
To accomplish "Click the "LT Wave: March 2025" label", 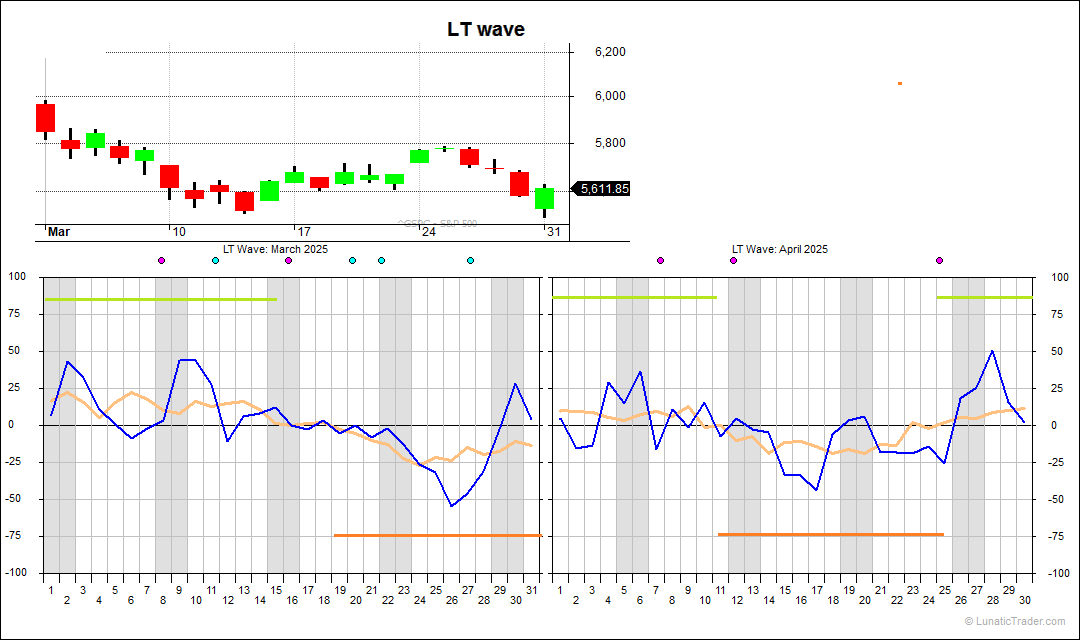I will (275, 249).
